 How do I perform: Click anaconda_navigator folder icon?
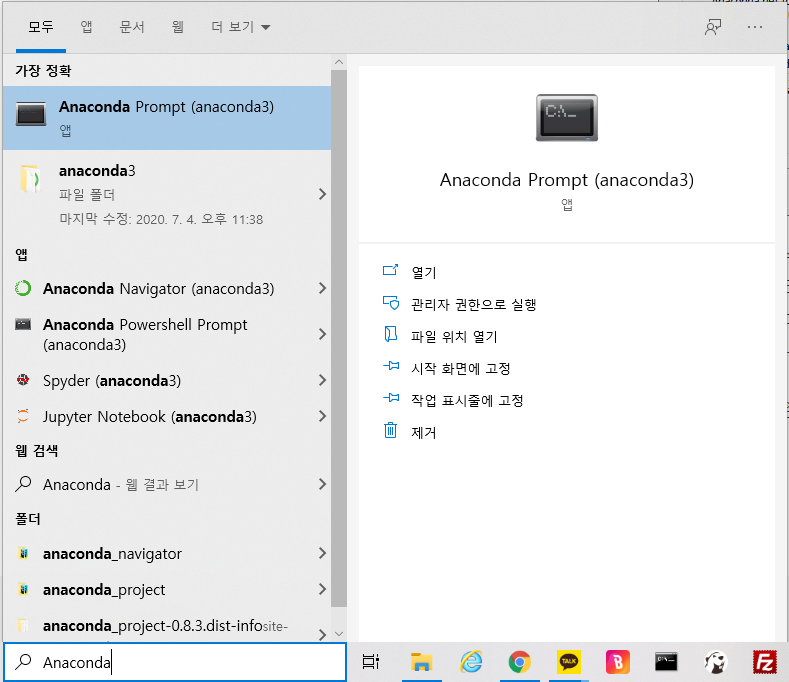pyautogui.click(x=23, y=553)
